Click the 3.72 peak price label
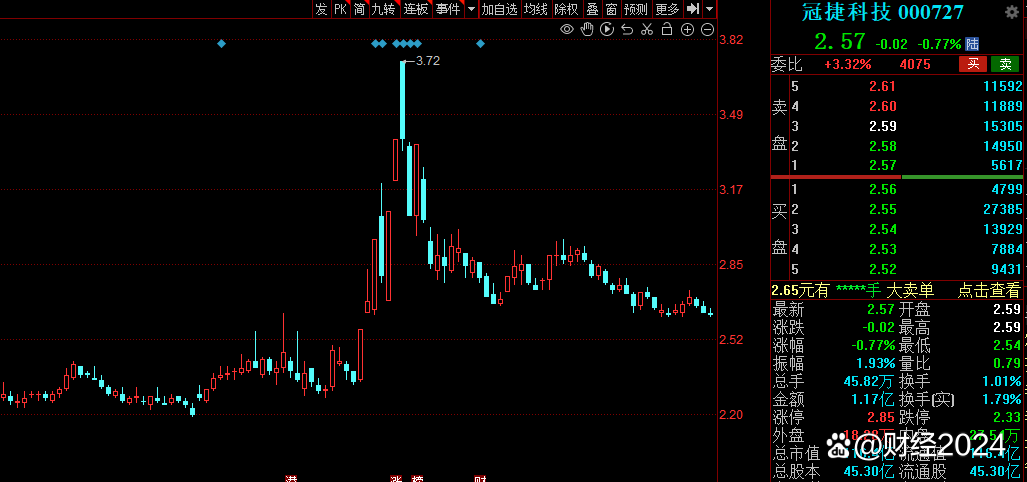This screenshot has width=1027, height=482. [x=428, y=61]
